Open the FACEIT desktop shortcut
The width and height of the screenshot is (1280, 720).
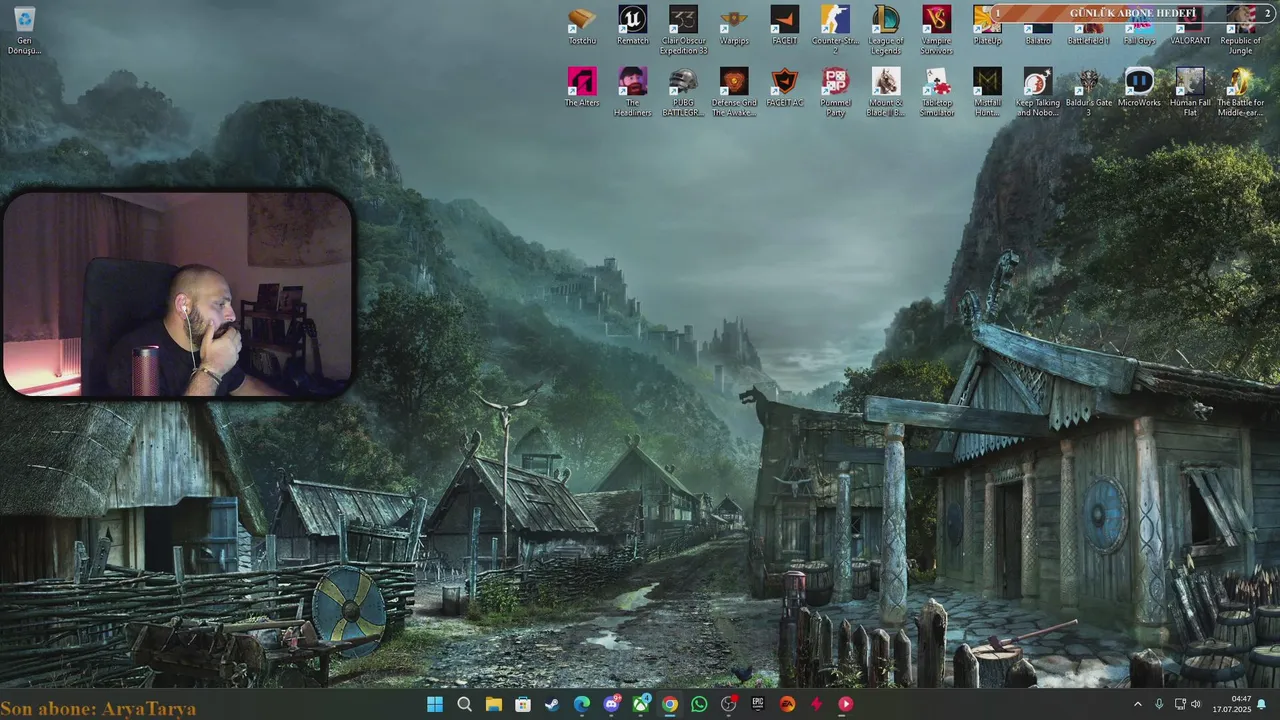[785, 26]
